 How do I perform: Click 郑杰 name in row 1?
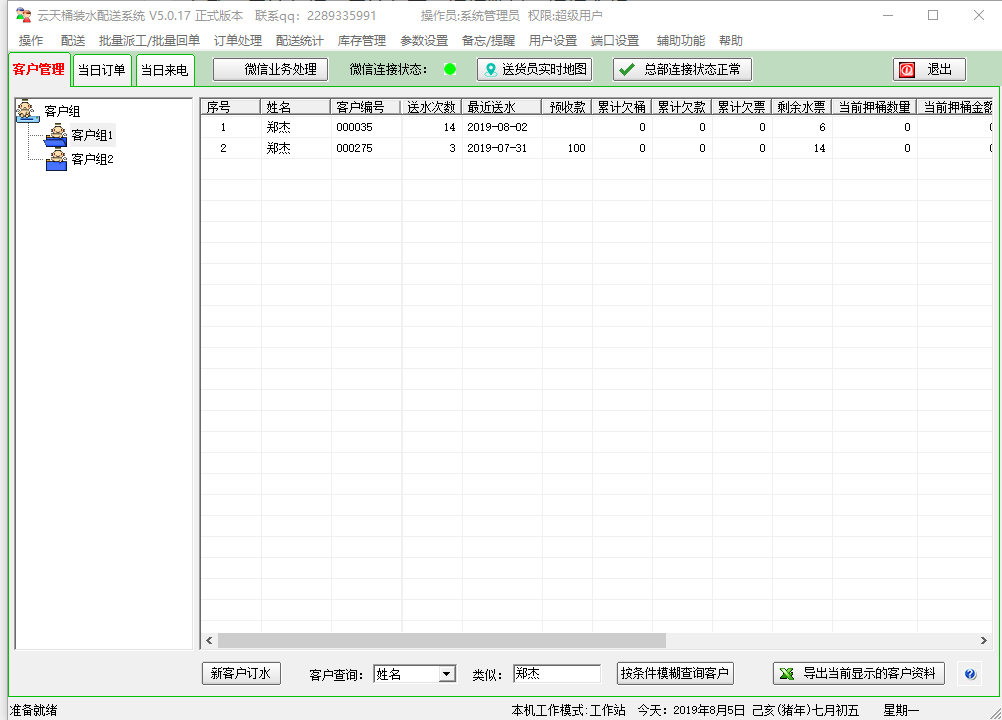279,127
